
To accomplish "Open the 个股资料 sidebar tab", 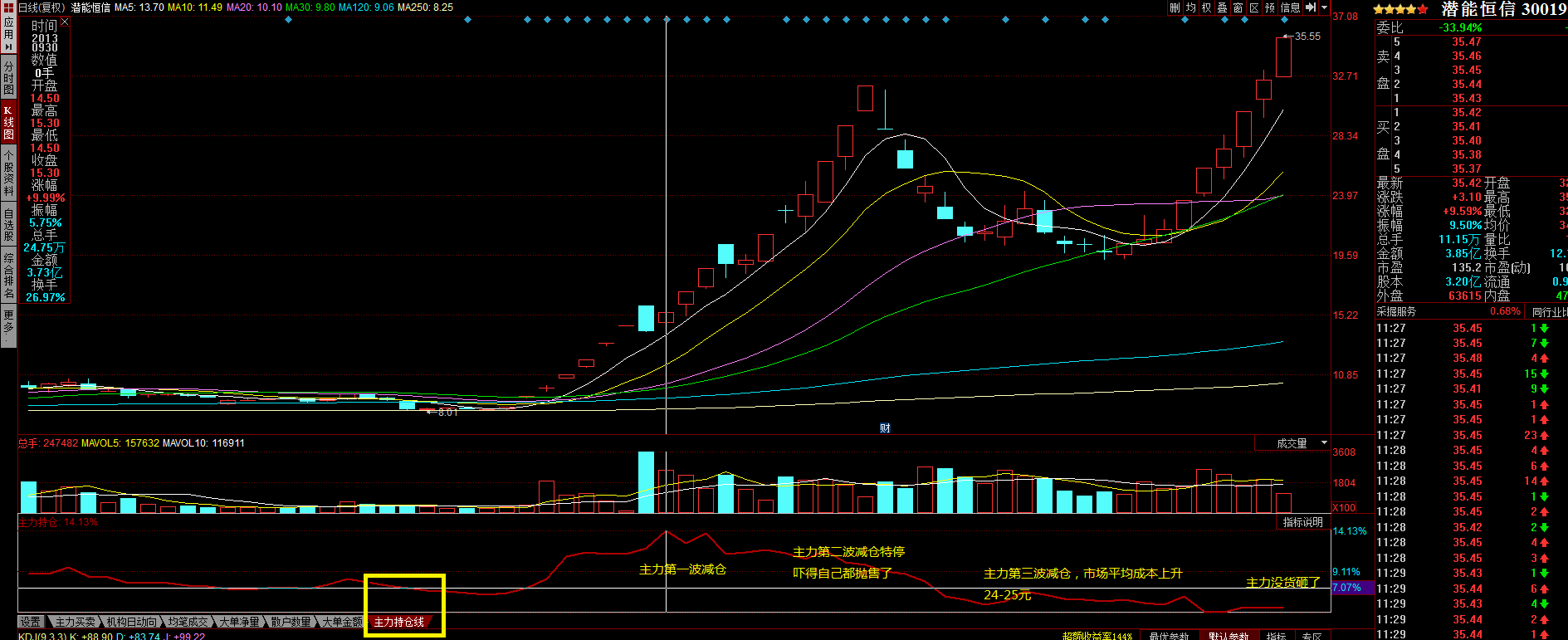I will pos(8,172).
